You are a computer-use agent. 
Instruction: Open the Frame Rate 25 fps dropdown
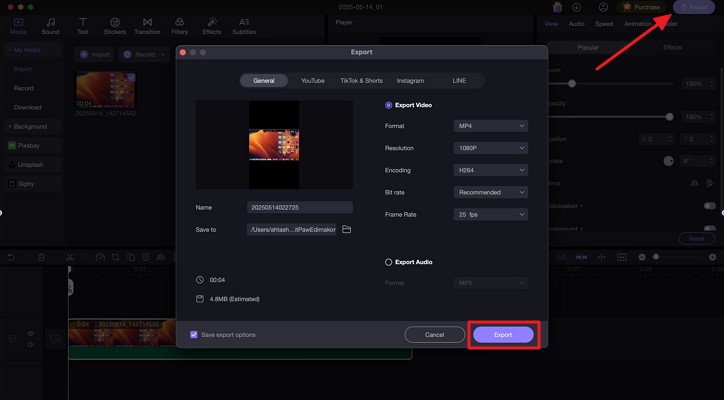490,214
